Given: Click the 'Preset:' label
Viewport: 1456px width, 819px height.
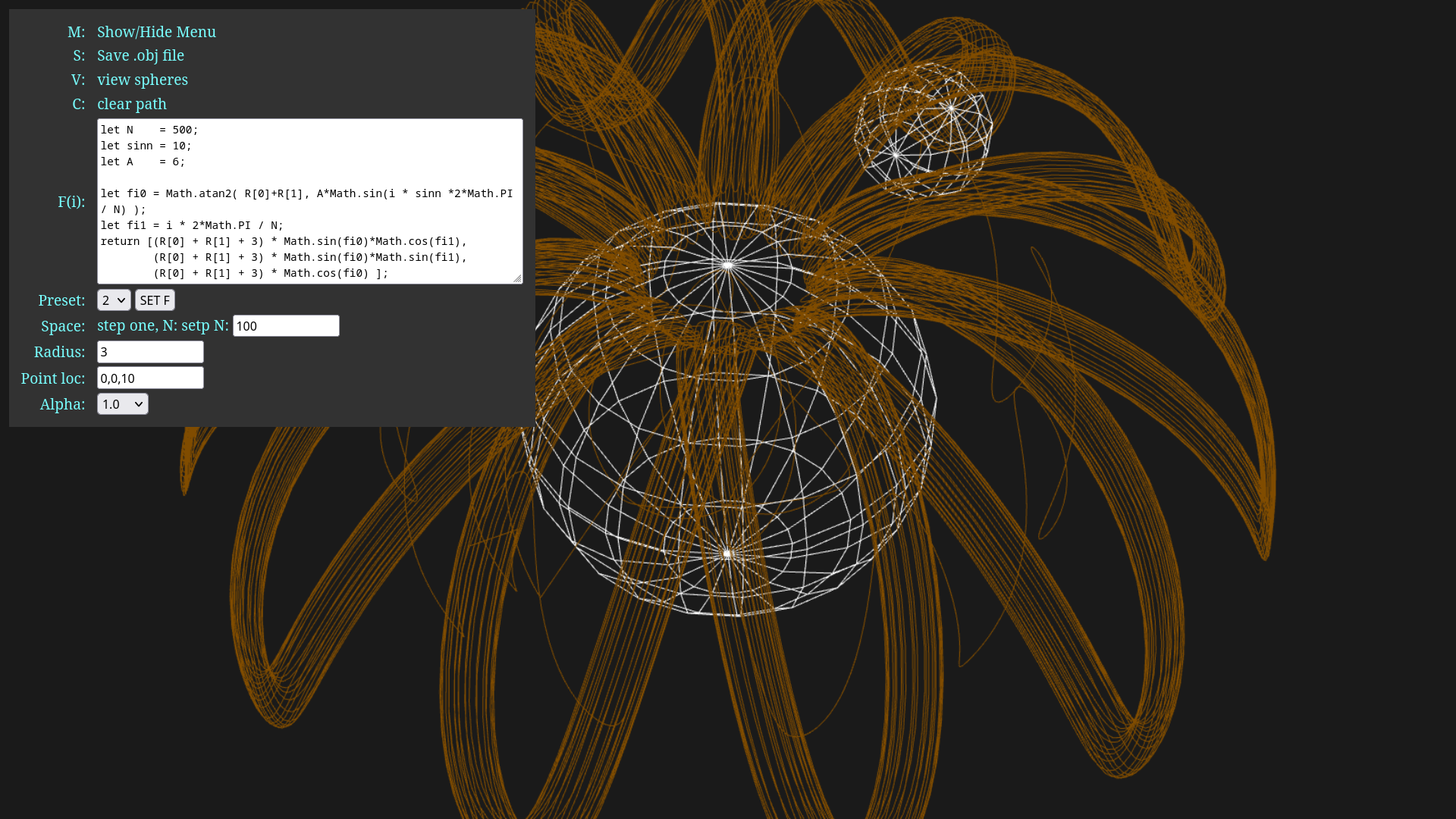Looking at the screenshot, I should pyautogui.click(x=61, y=300).
